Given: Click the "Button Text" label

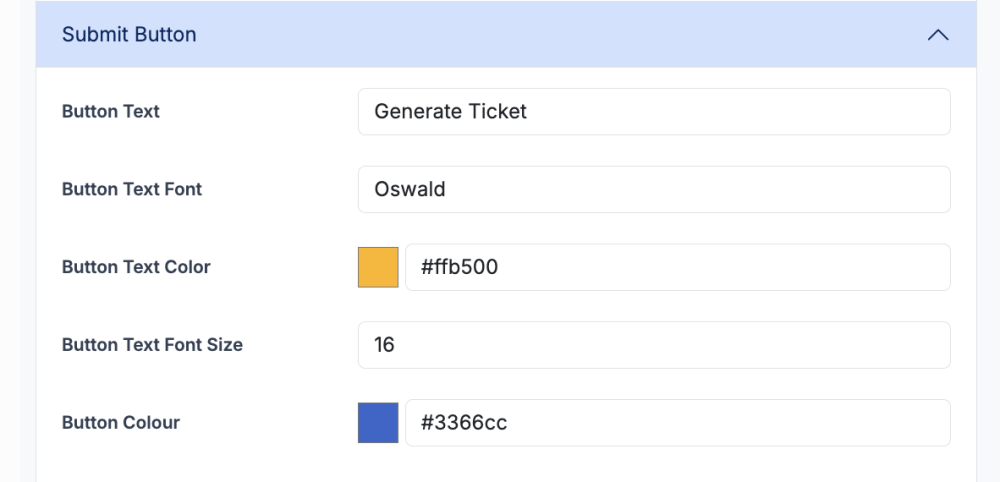Looking at the screenshot, I should 111,111.
